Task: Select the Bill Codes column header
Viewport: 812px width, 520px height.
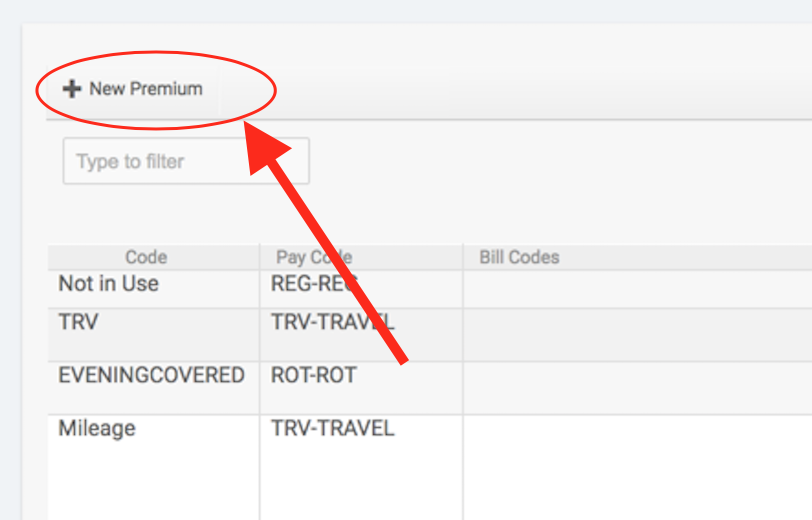Action: pyautogui.click(x=519, y=257)
